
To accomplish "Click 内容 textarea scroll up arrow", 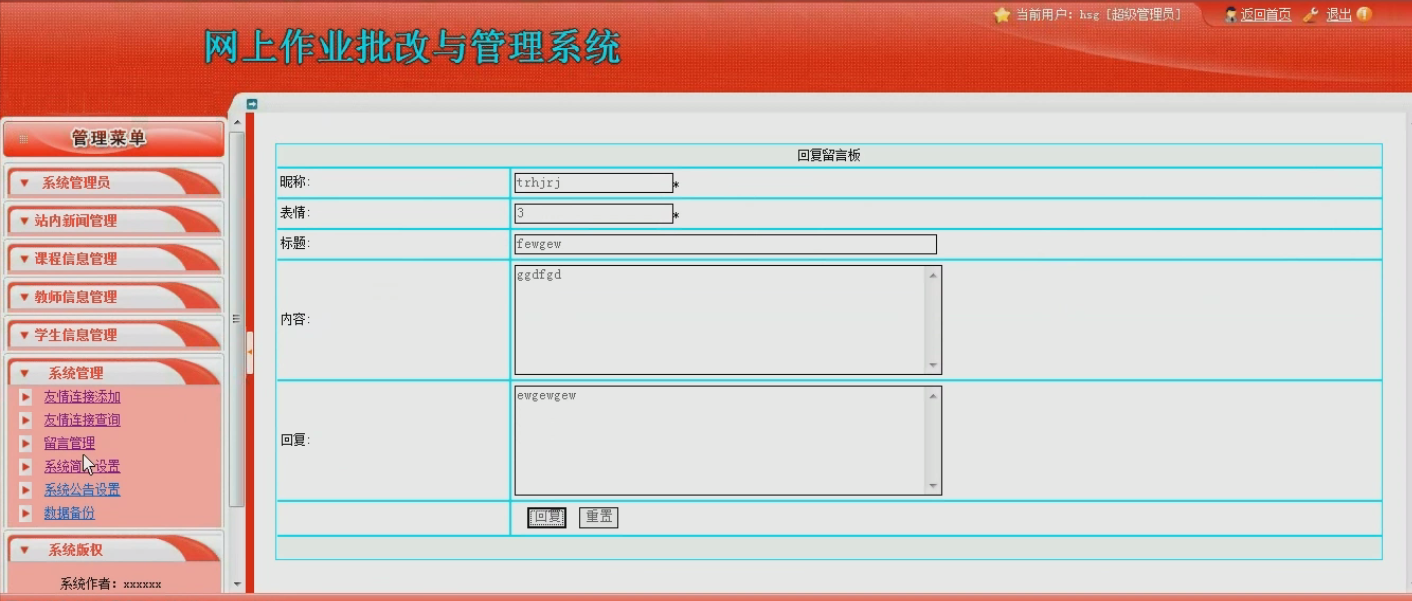I will (933, 275).
